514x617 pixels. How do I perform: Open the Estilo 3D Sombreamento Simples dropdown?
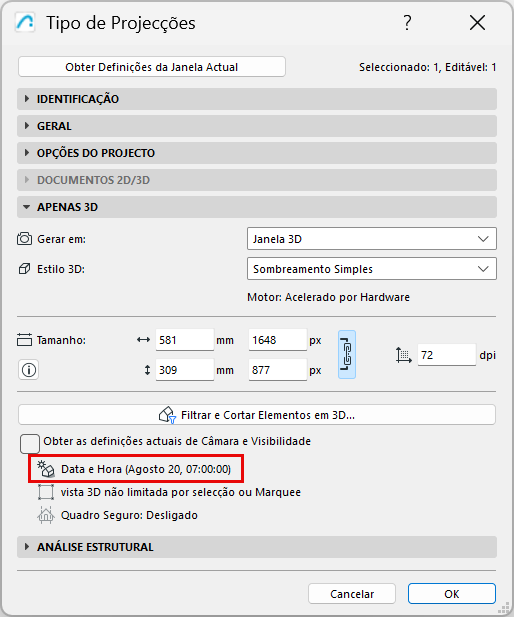pos(372,269)
